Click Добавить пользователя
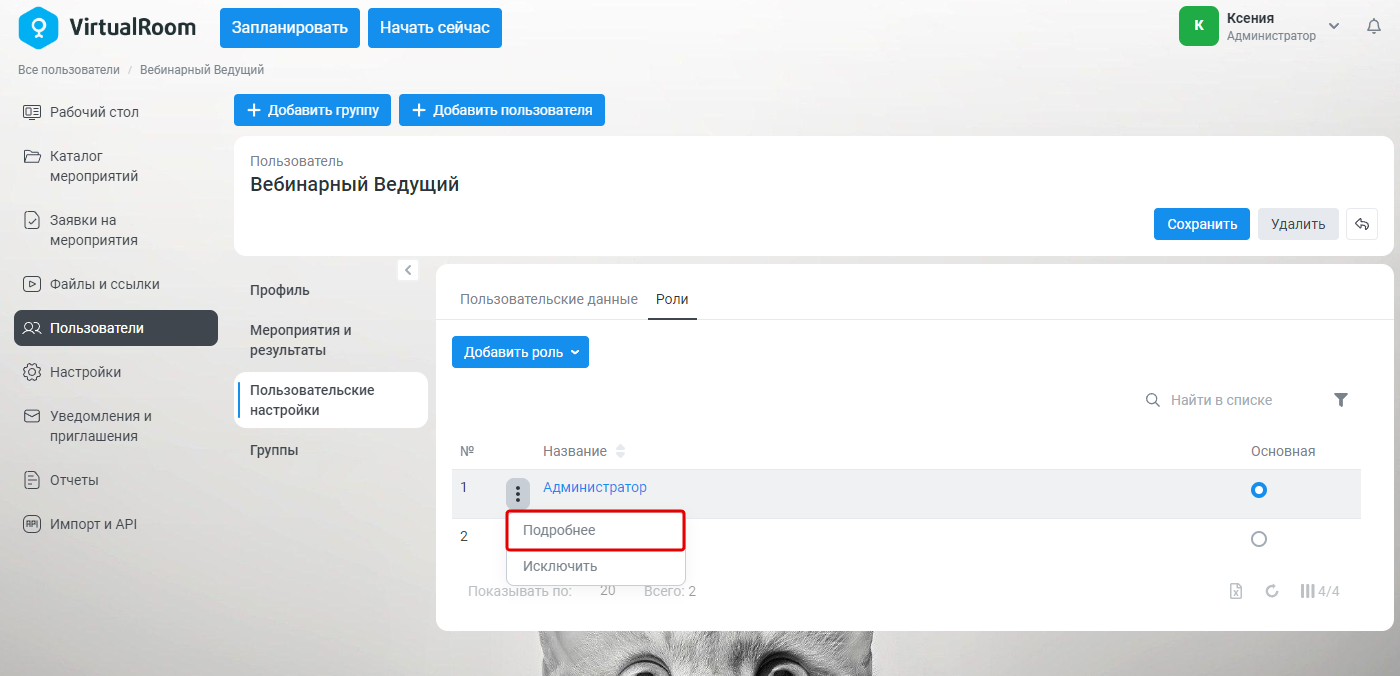 [502, 110]
